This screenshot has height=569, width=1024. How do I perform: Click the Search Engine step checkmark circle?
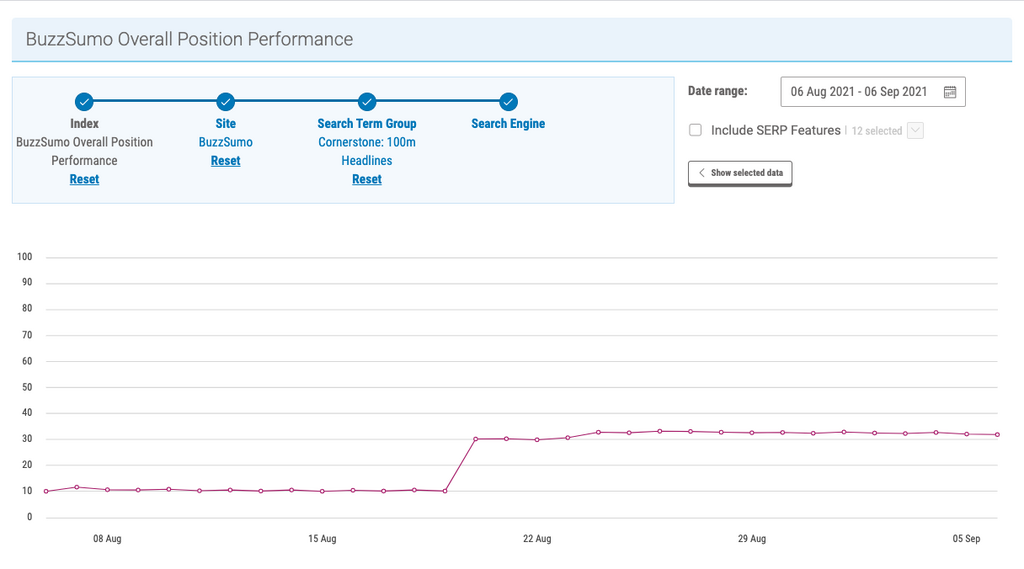tap(508, 101)
